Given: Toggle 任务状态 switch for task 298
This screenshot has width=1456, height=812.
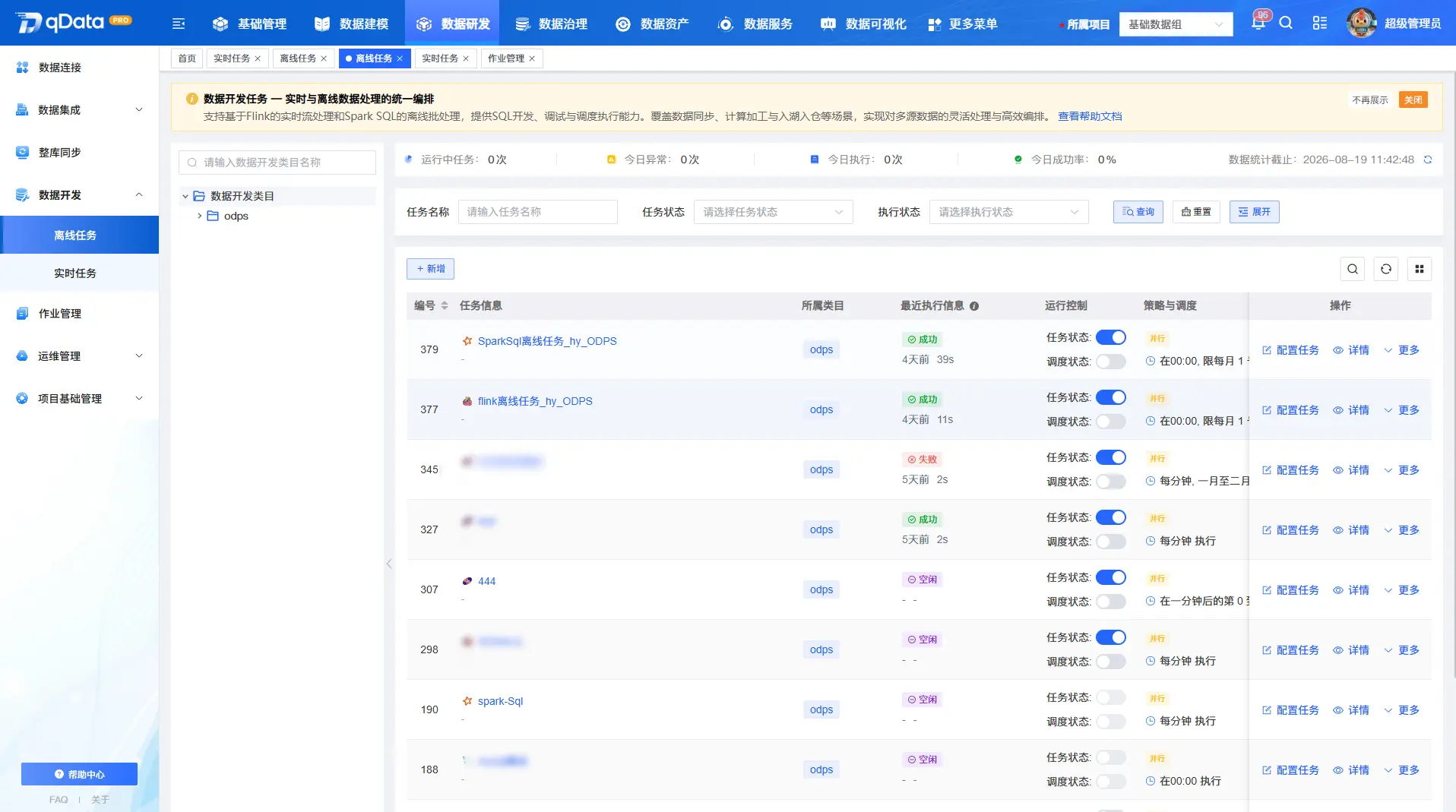Looking at the screenshot, I should 1110,637.
